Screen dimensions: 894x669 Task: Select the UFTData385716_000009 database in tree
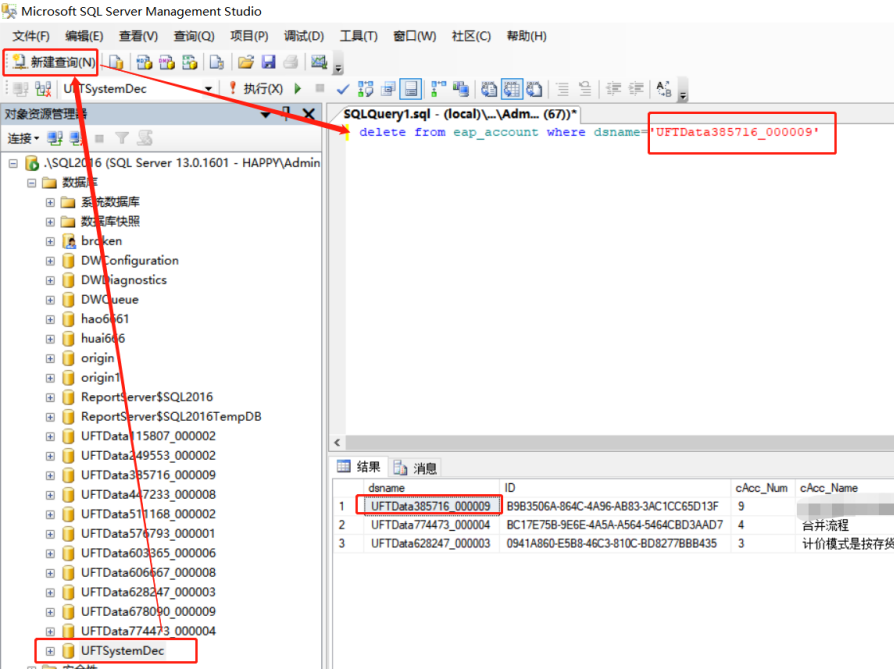[148, 475]
